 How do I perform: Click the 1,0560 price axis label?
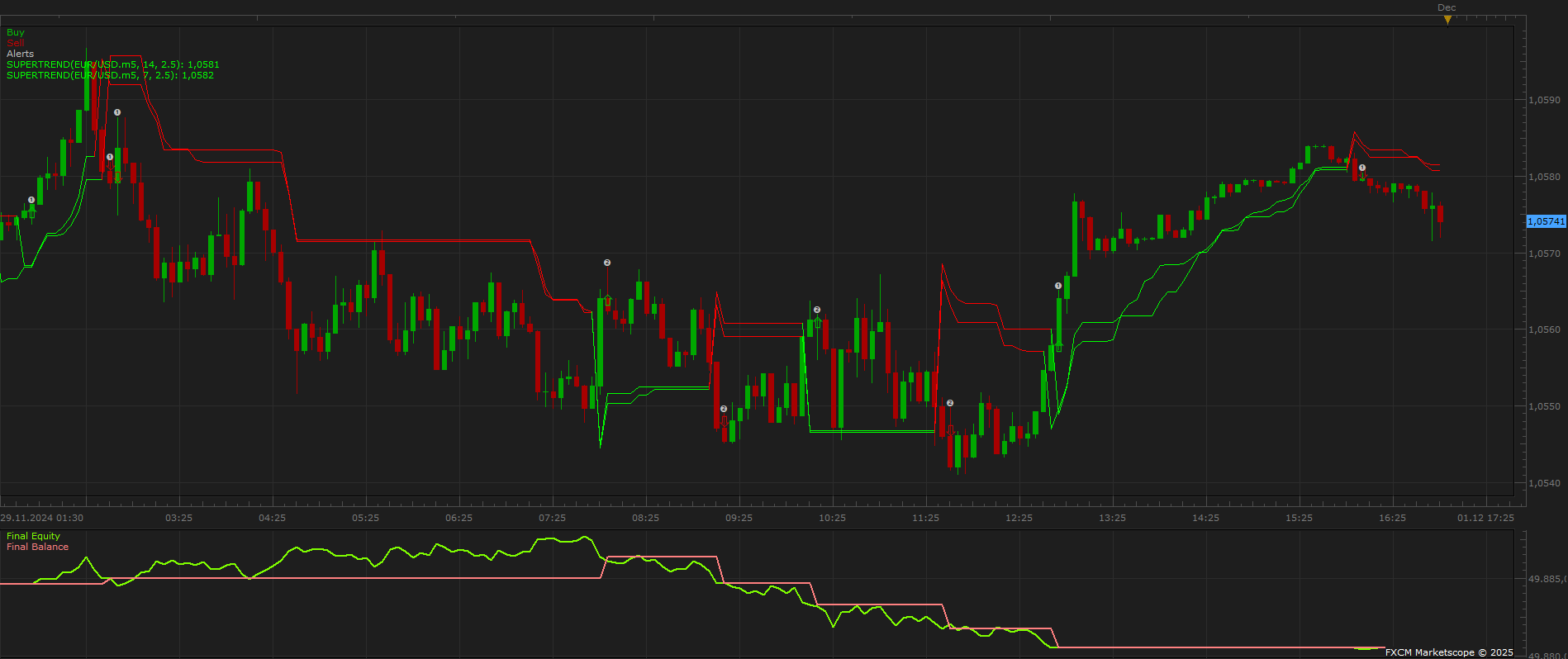pyautogui.click(x=1544, y=329)
